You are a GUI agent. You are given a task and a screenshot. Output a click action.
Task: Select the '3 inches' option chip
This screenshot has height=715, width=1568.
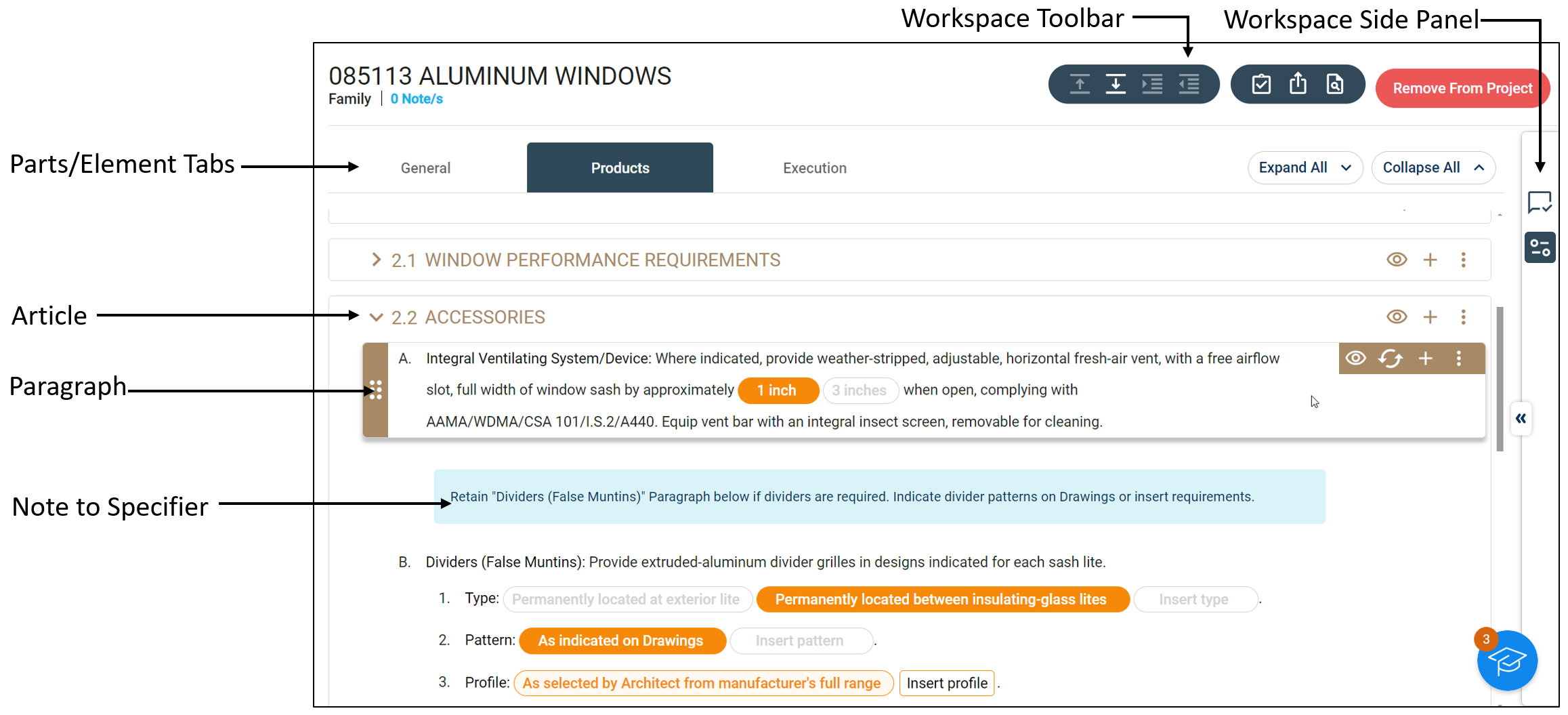(859, 390)
